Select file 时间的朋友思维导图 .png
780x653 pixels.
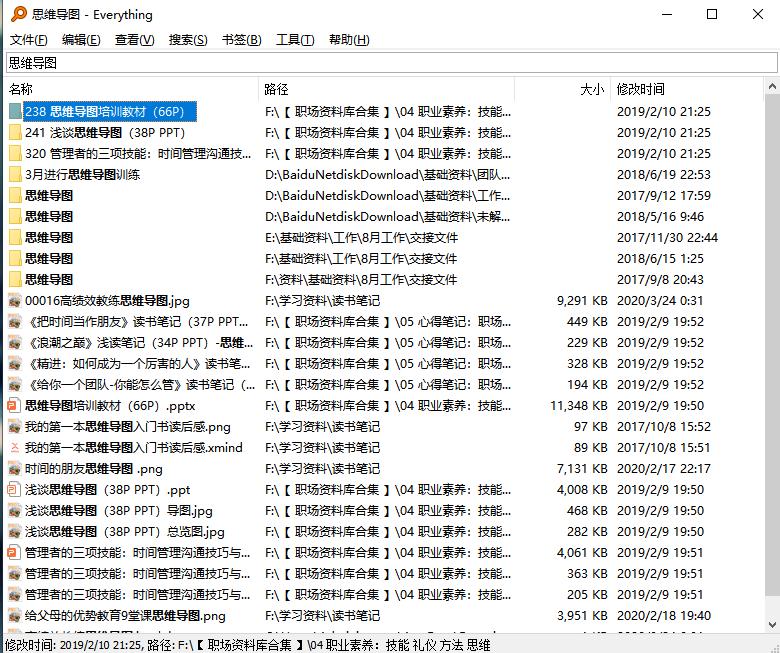tap(94, 468)
